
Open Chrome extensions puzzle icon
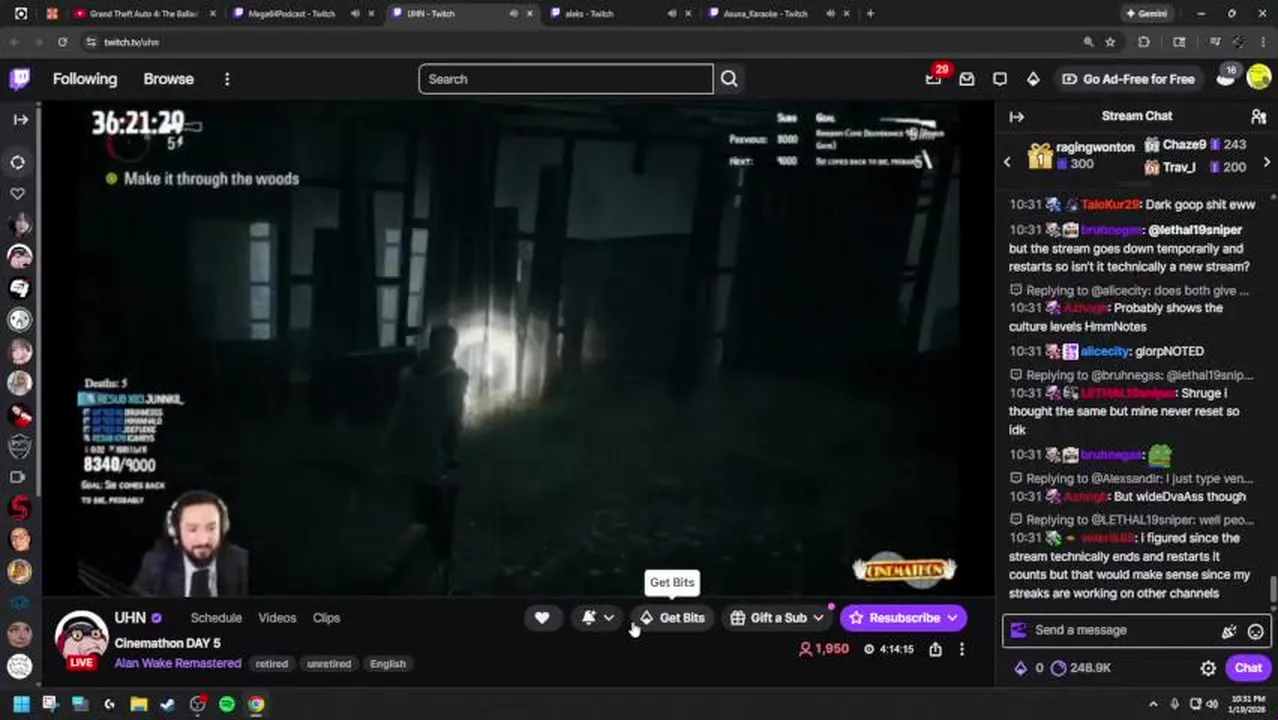point(1144,42)
